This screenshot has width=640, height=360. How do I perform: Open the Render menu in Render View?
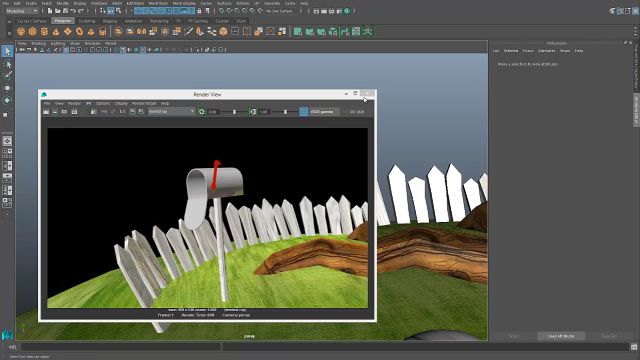coord(74,103)
